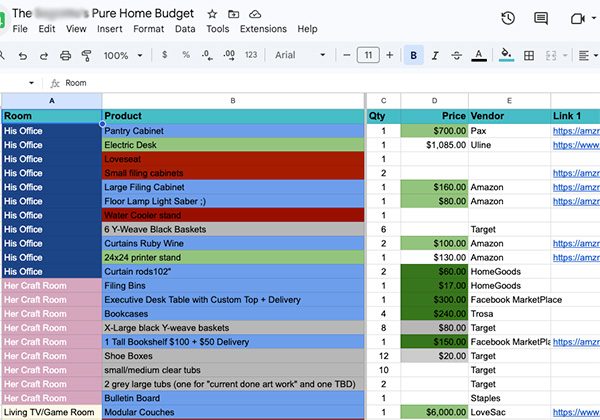
Task: Activate the paint format tool
Action: pyautogui.click(x=86, y=56)
